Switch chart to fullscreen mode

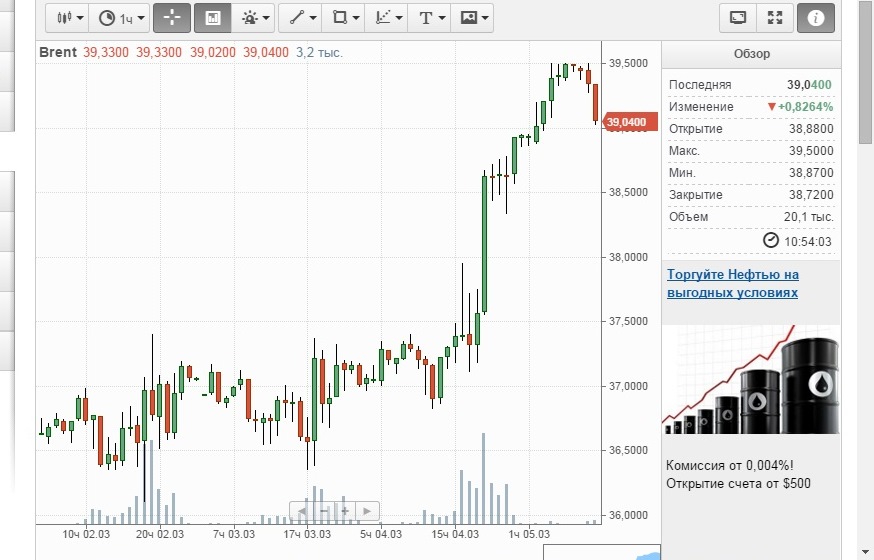(774, 18)
